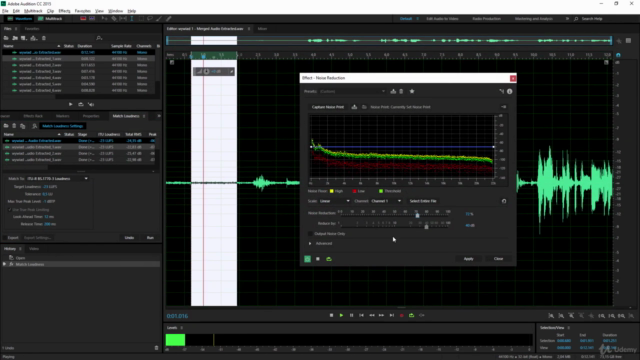Image resolution: width=640 pixels, height=360 pixels.
Task: Open the Favorites menu
Action: [82, 11]
